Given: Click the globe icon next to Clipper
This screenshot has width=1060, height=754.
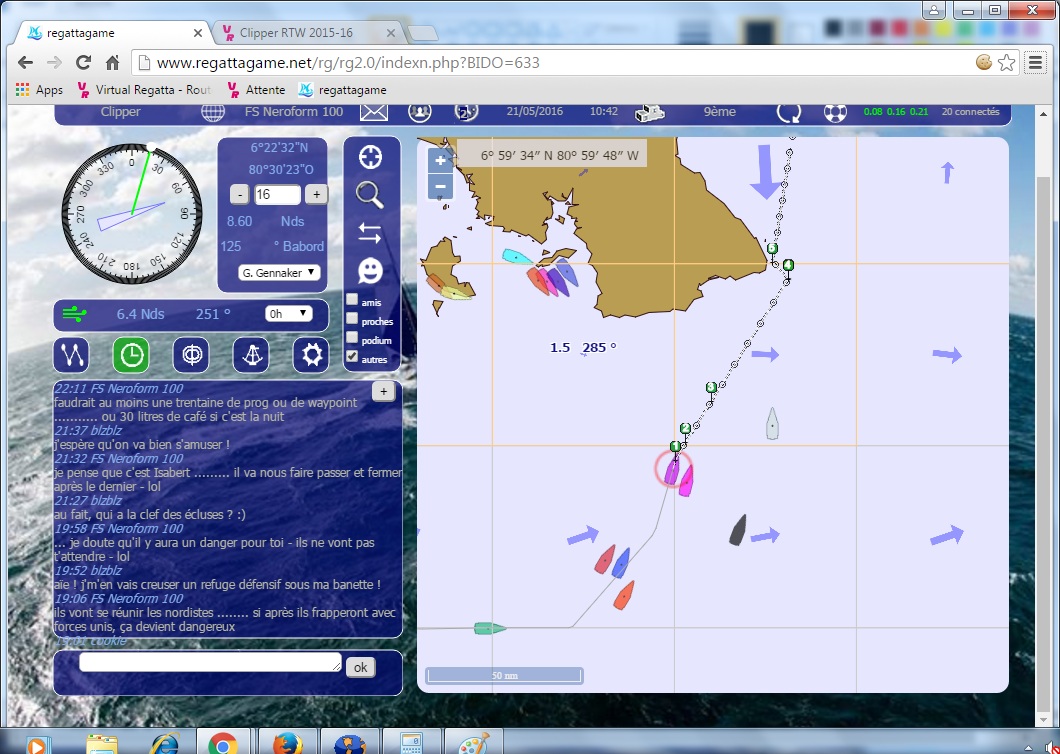Looking at the screenshot, I should coord(213,112).
